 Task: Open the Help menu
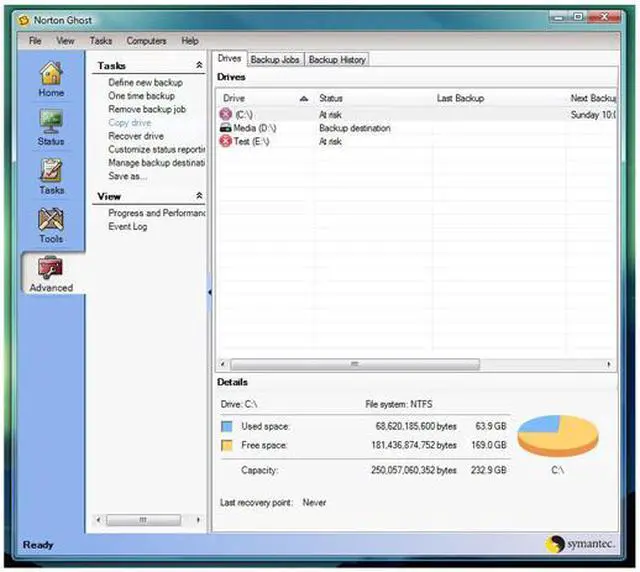190,41
